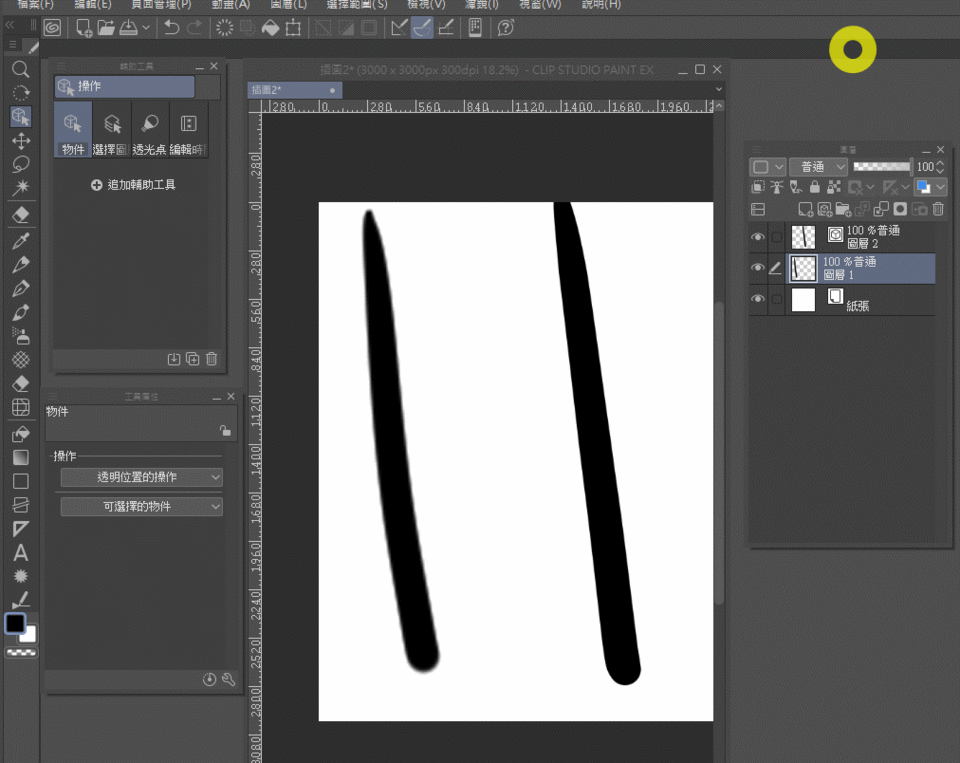Viewport: 960px width, 763px height.
Task: Open the 普通 blending mode dropdown
Action: point(818,167)
